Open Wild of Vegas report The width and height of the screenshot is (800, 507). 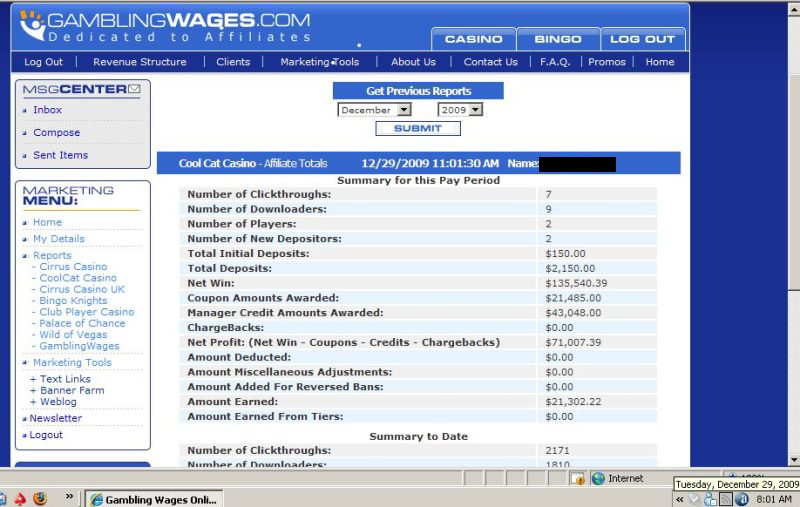click(73, 335)
